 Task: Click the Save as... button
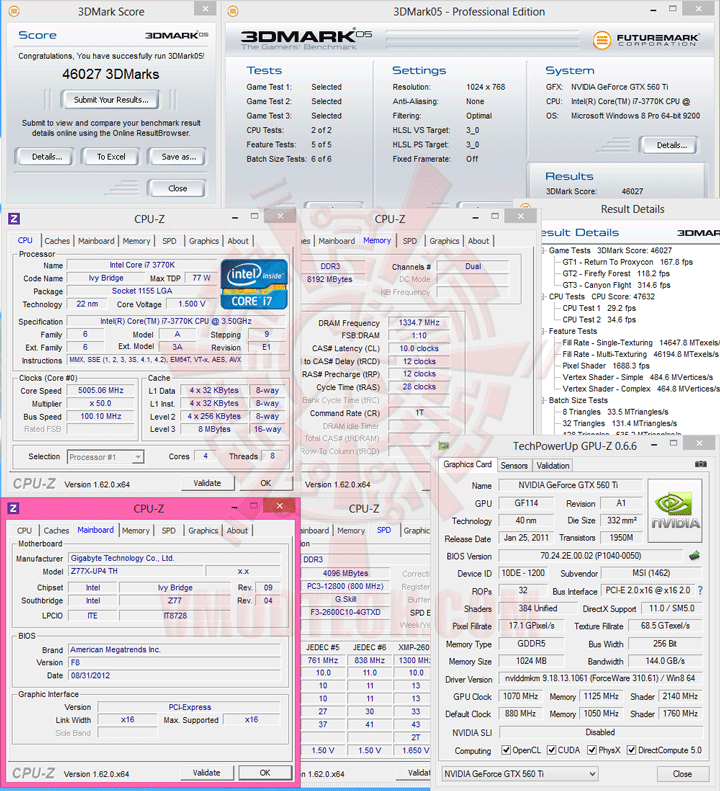point(179,157)
